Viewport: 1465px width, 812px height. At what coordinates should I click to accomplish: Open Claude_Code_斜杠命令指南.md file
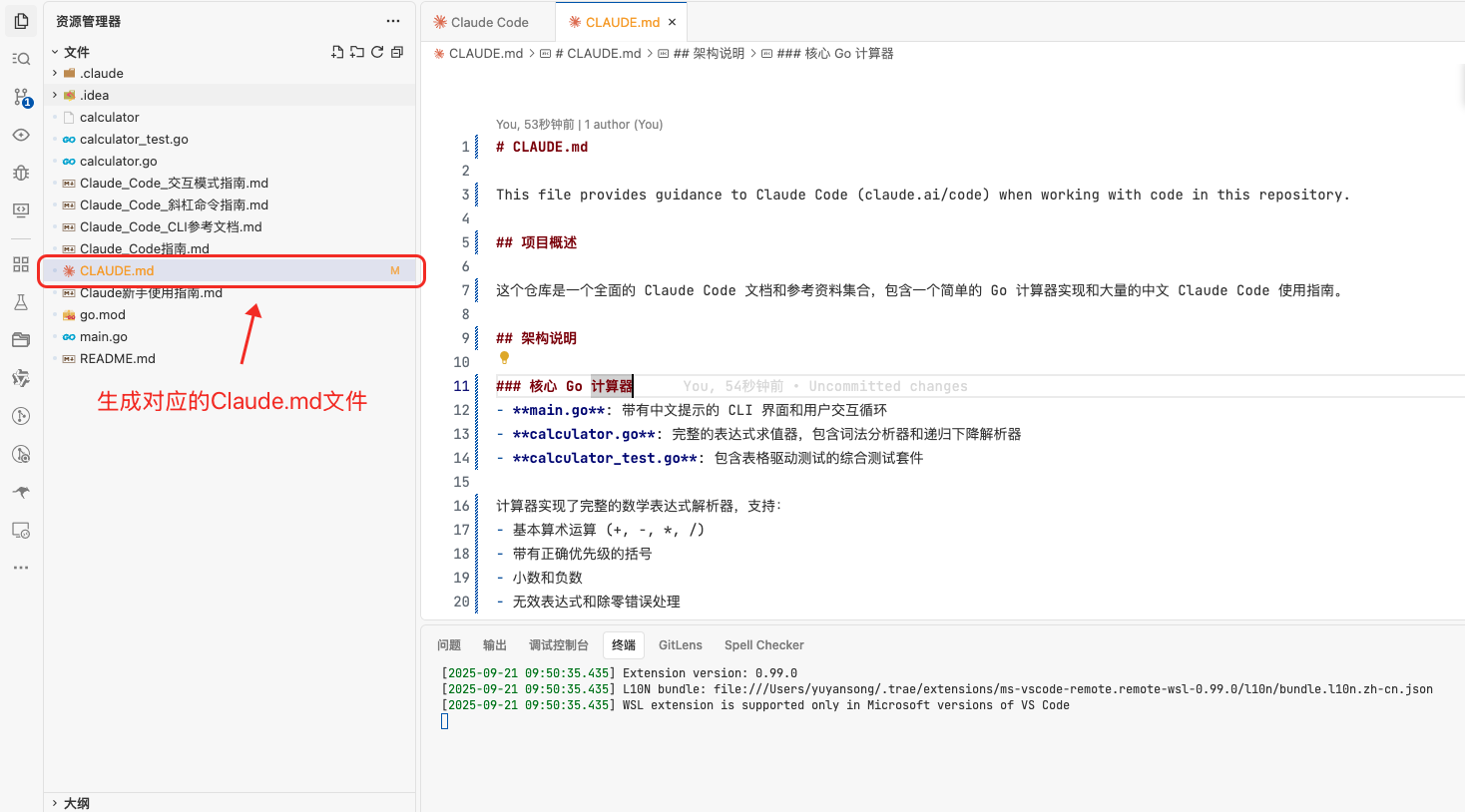(230, 204)
